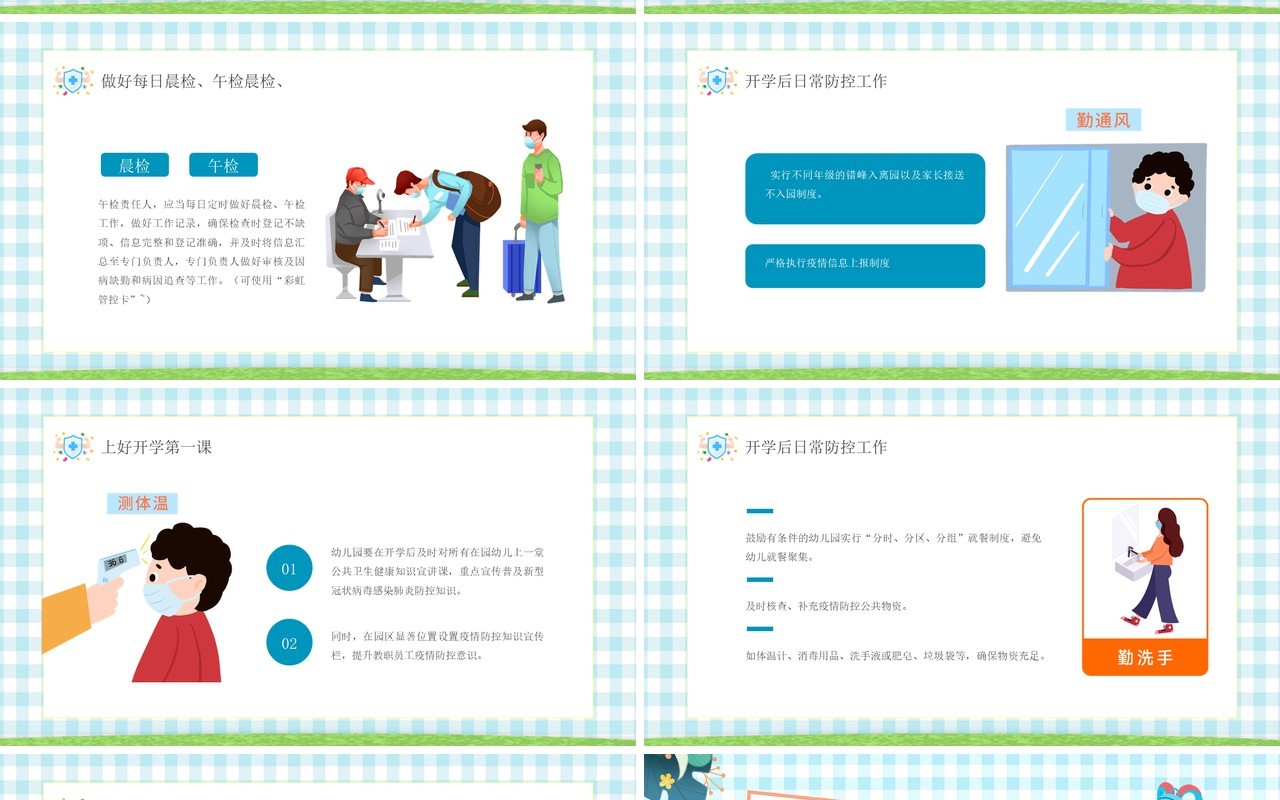
Task: Select the 勤通风 label
Action: click(1103, 120)
